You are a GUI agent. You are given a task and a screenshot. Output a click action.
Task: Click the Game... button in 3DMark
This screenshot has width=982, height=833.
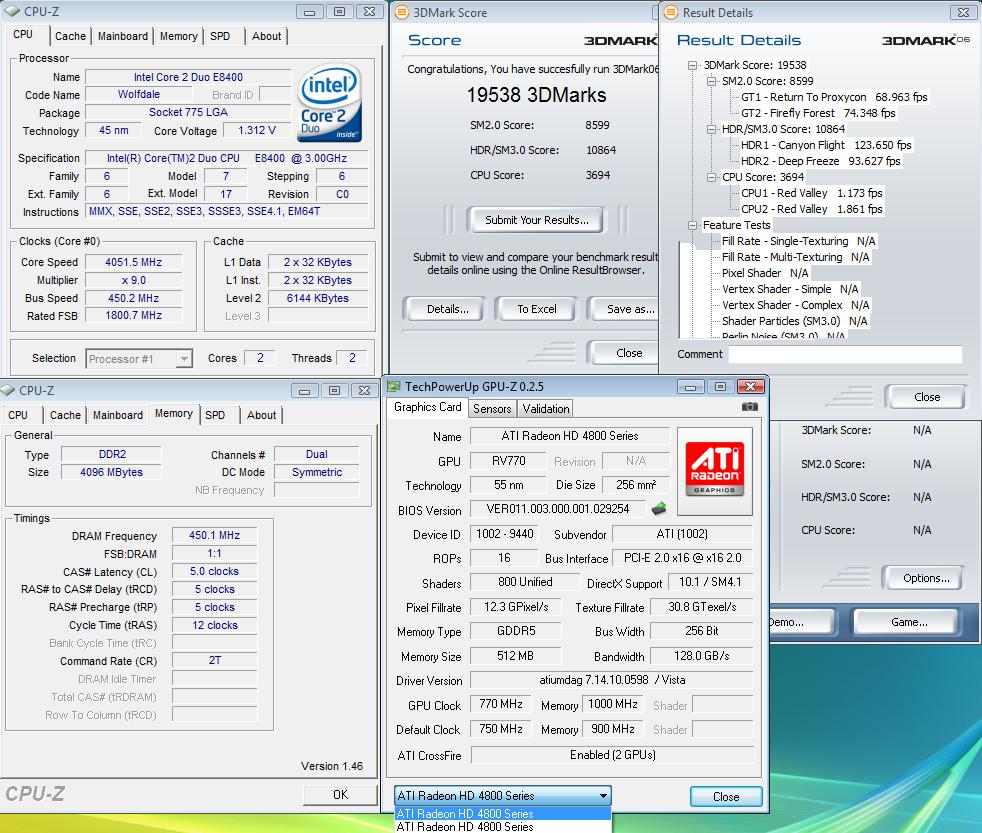pos(909,622)
